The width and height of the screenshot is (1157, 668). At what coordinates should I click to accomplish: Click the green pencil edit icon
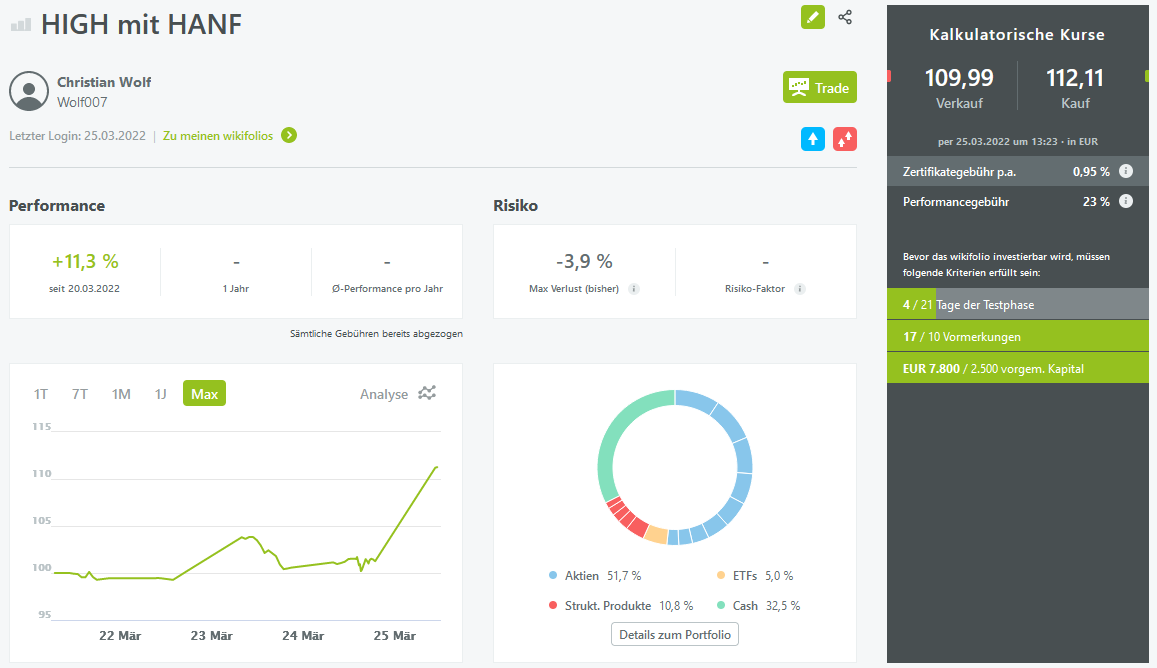813,17
